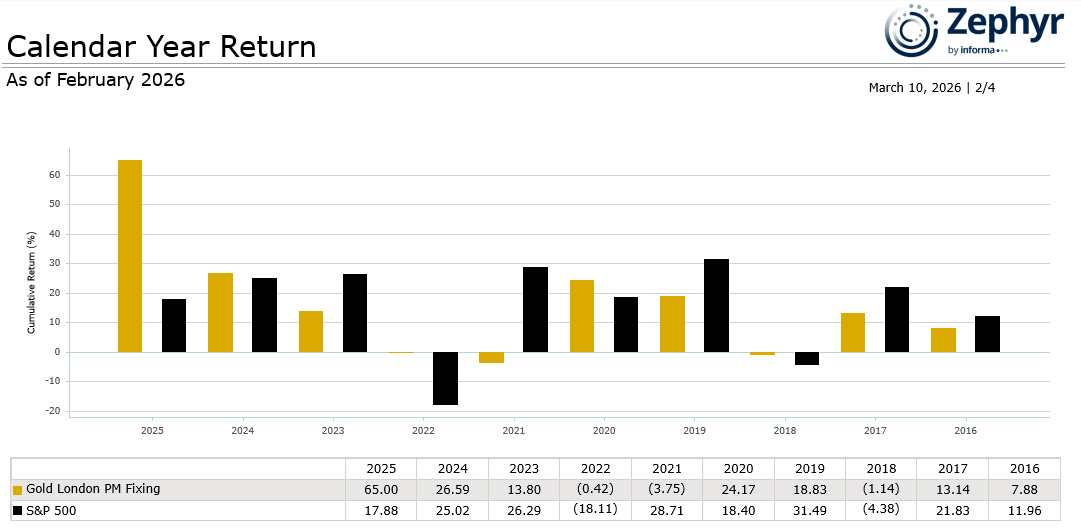Click the black 2021 S&P 500 bar
The height and width of the screenshot is (531, 1081).
535,309
